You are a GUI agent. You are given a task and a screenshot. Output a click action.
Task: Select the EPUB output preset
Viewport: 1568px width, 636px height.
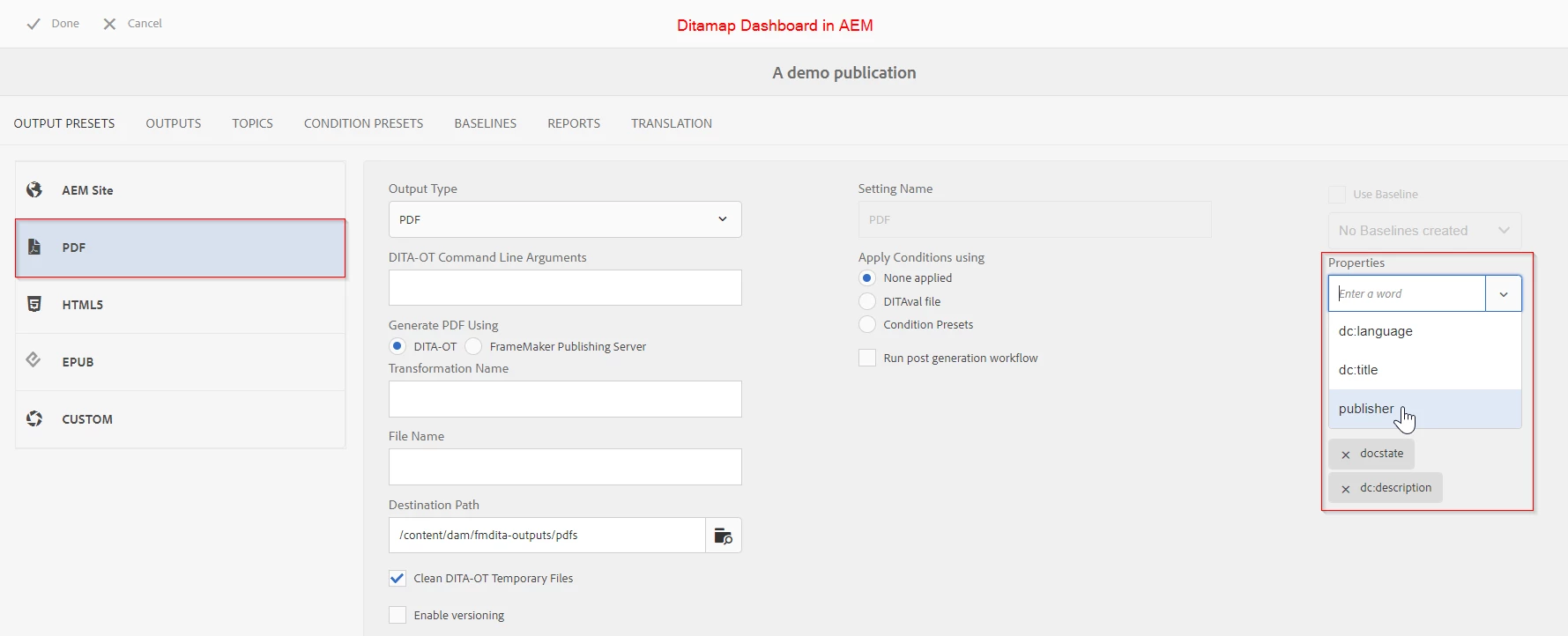coord(180,362)
